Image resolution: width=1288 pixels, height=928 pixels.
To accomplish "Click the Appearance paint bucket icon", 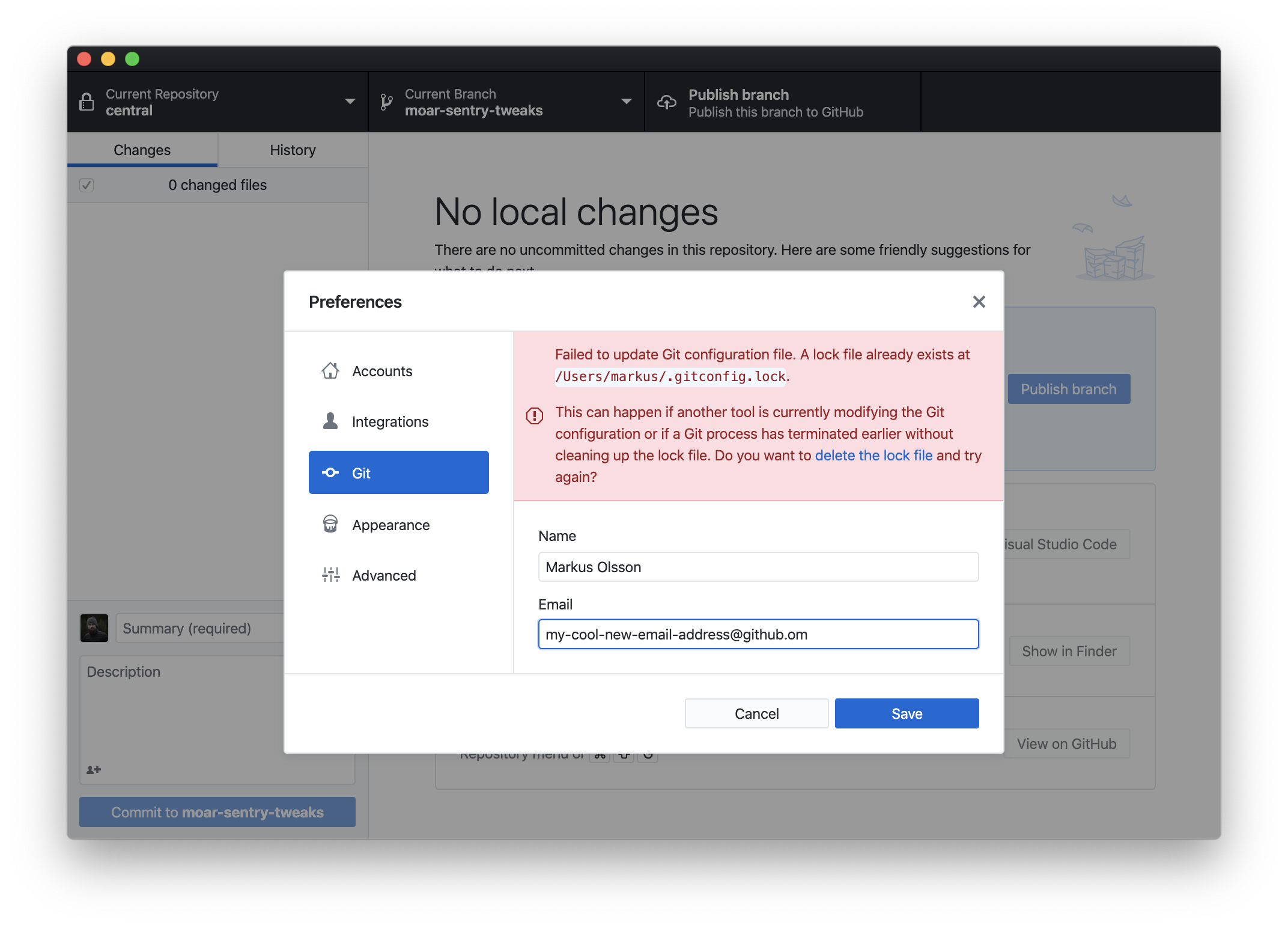I will pyautogui.click(x=330, y=524).
